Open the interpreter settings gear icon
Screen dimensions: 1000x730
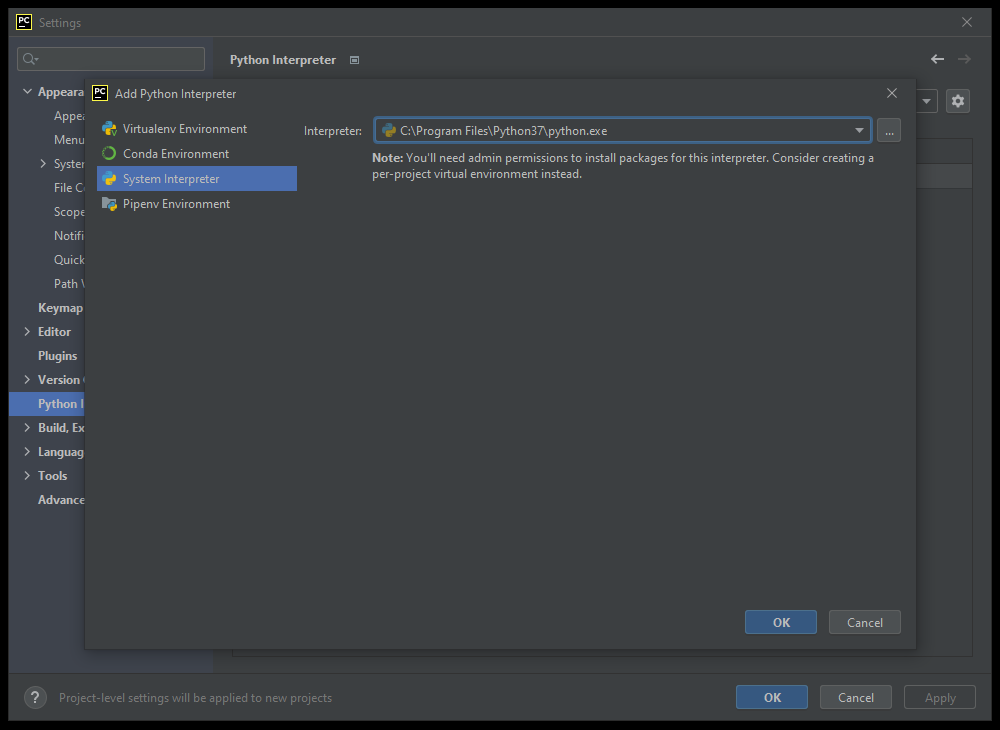click(958, 101)
